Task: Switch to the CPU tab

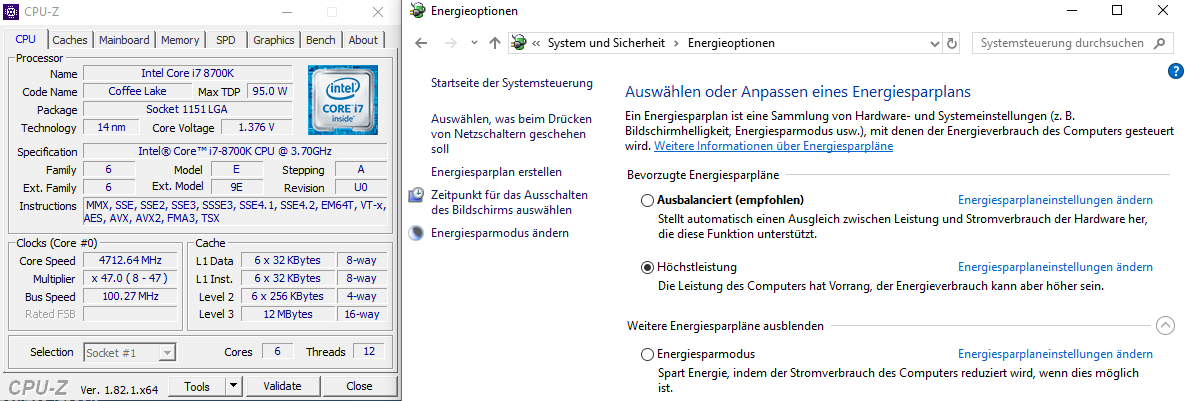Action: click(26, 39)
